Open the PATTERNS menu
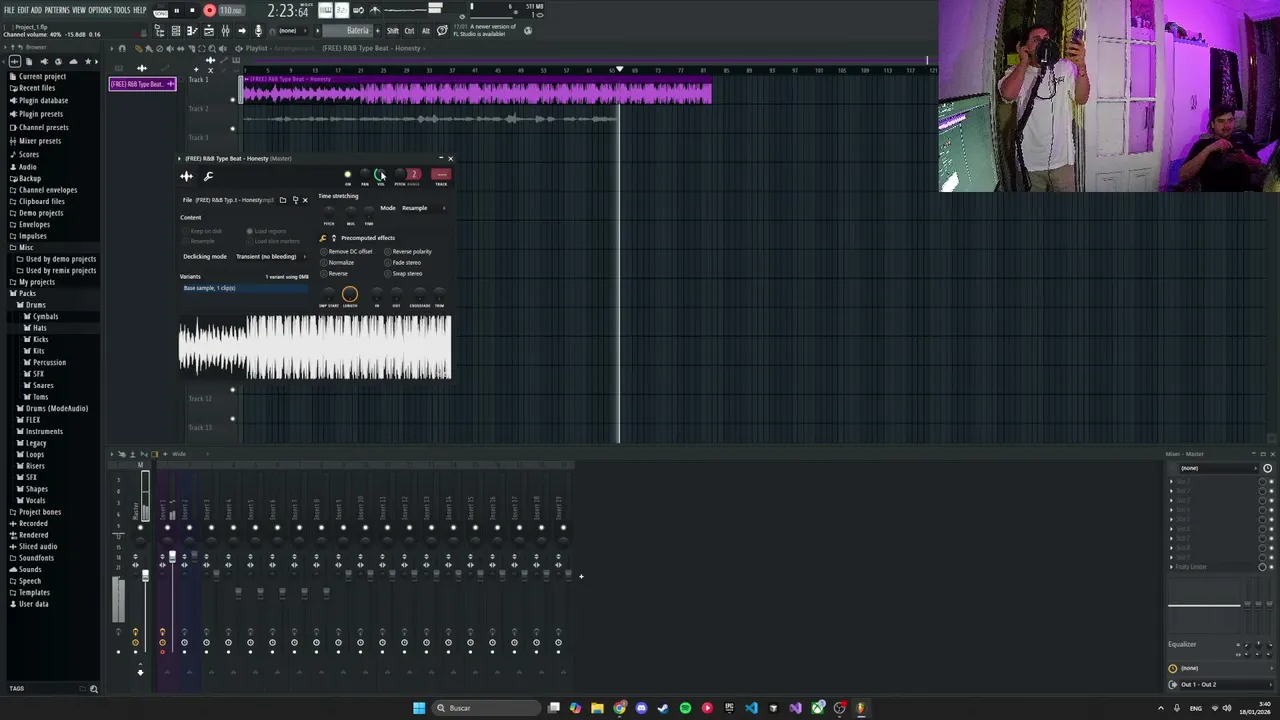 (57, 10)
